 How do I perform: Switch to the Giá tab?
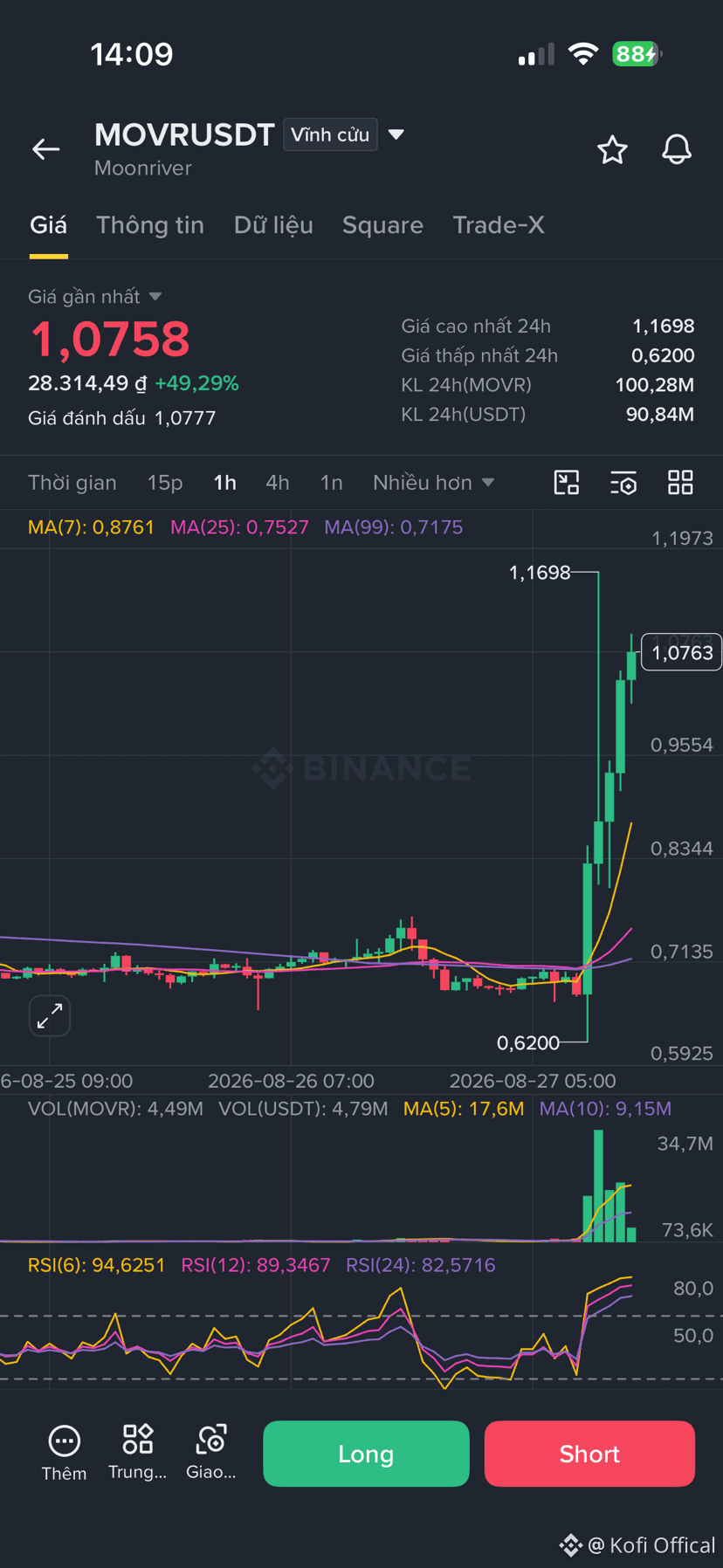point(48,225)
